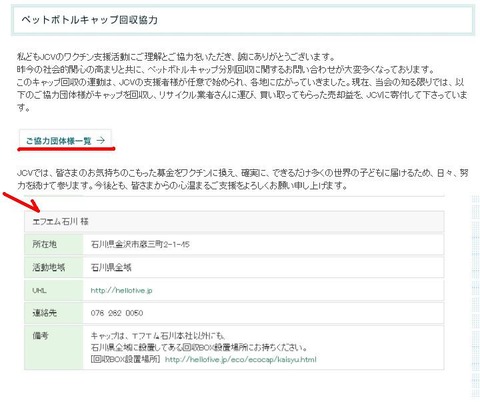Click the remark line starting キャップは

[x=159, y=335]
